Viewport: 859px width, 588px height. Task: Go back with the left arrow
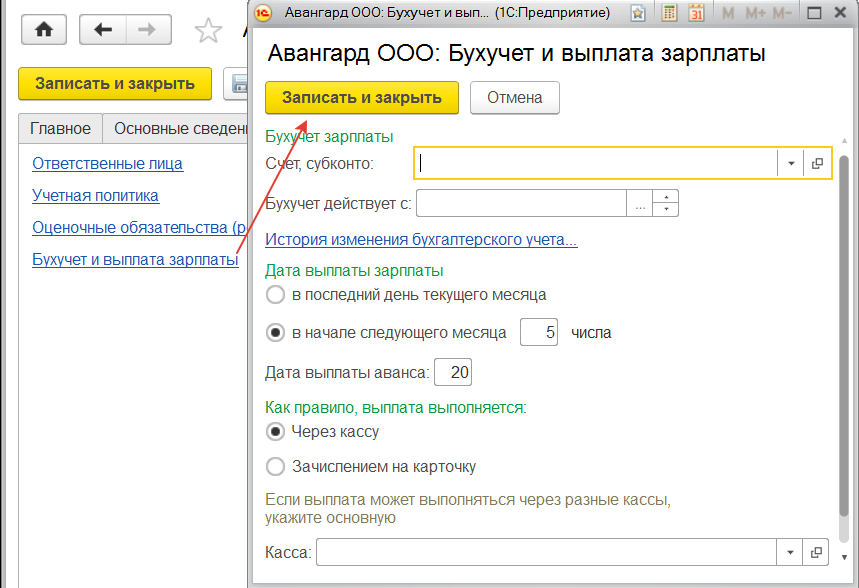(x=102, y=29)
